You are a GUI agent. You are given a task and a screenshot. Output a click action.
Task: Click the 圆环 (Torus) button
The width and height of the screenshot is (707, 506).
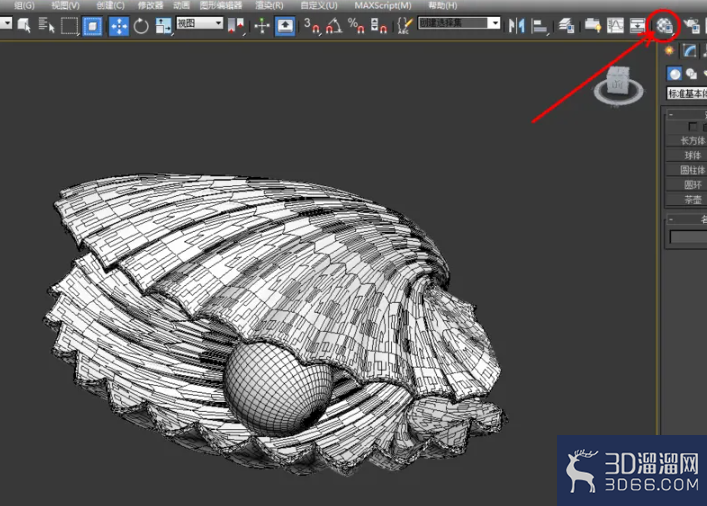[686, 185]
